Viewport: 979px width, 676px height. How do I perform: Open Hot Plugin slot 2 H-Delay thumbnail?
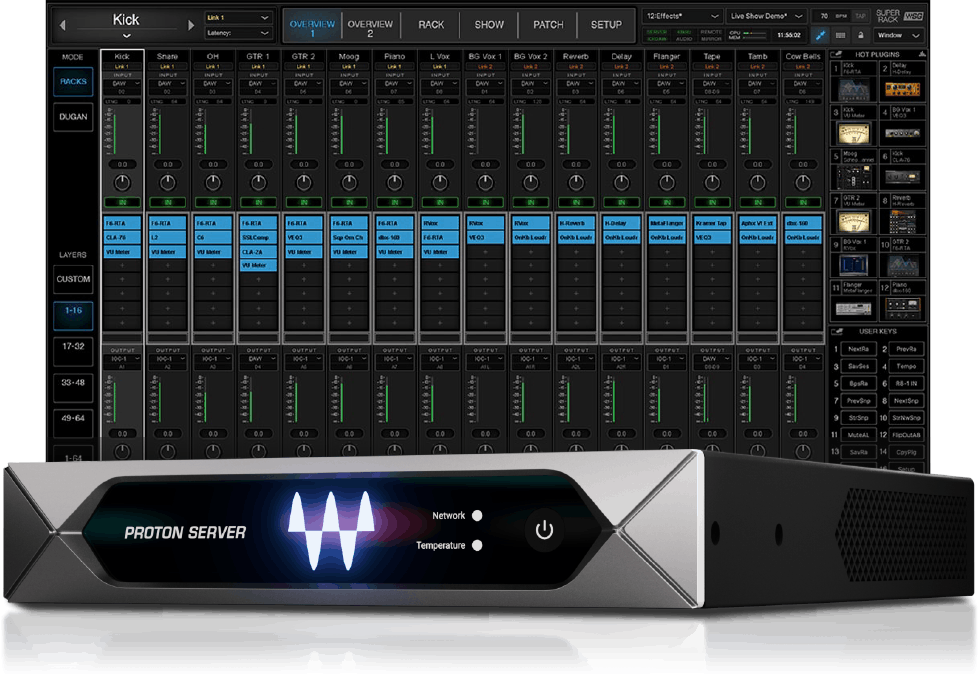coord(903,89)
